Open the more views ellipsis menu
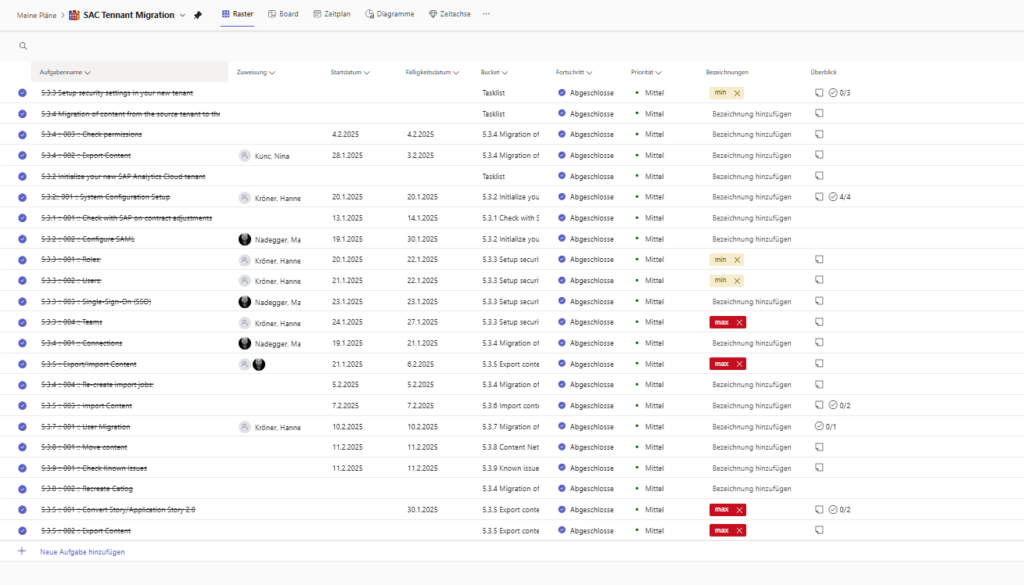 [486, 15]
